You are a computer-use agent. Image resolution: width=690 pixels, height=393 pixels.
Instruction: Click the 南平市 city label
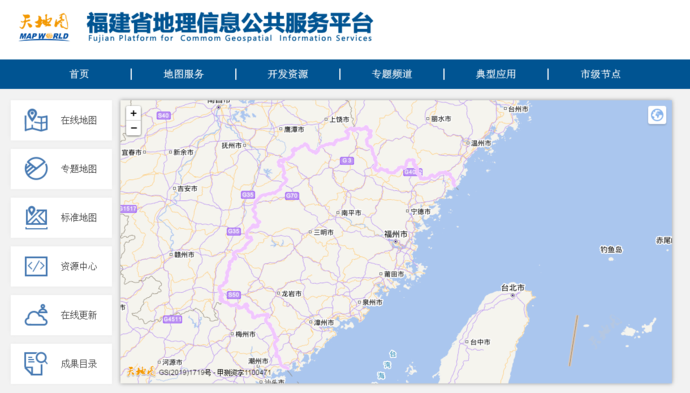pyautogui.click(x=351, y=213)
